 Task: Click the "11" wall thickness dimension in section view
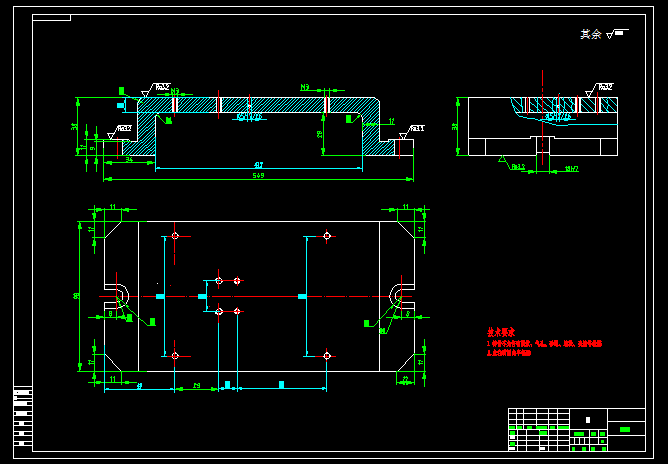392,122
